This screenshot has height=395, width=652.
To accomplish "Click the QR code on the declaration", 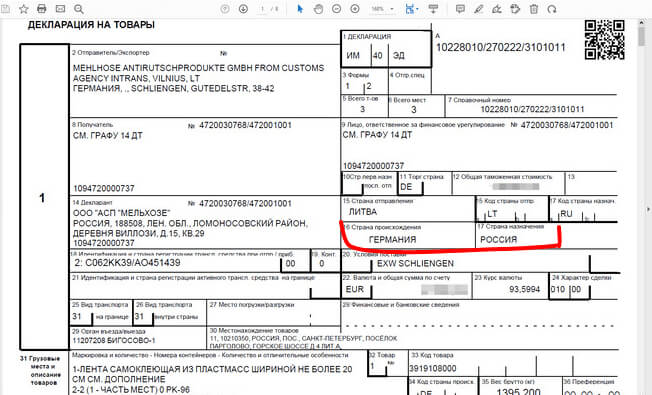I will point(605,40).
